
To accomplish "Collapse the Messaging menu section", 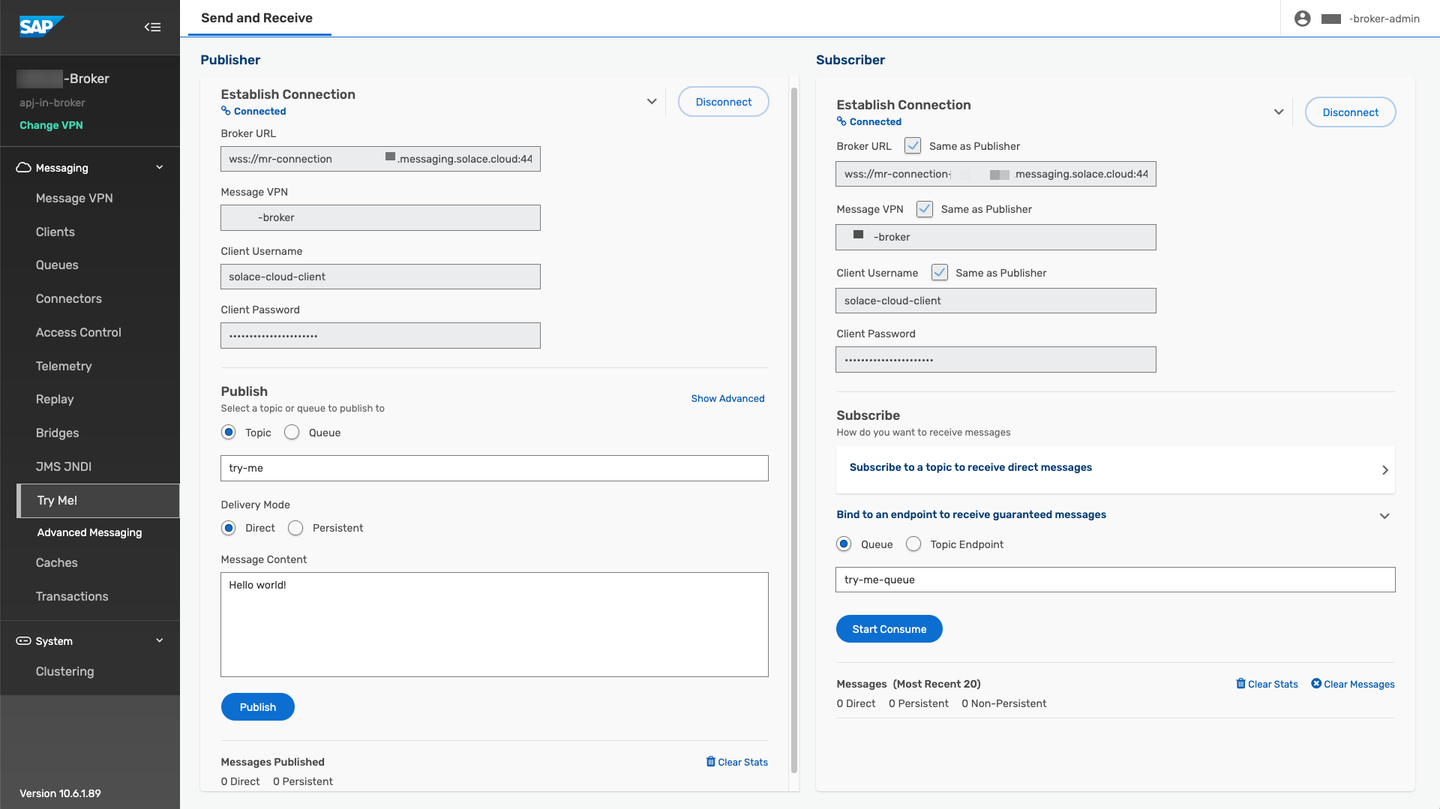I will (x=160, y=168).
